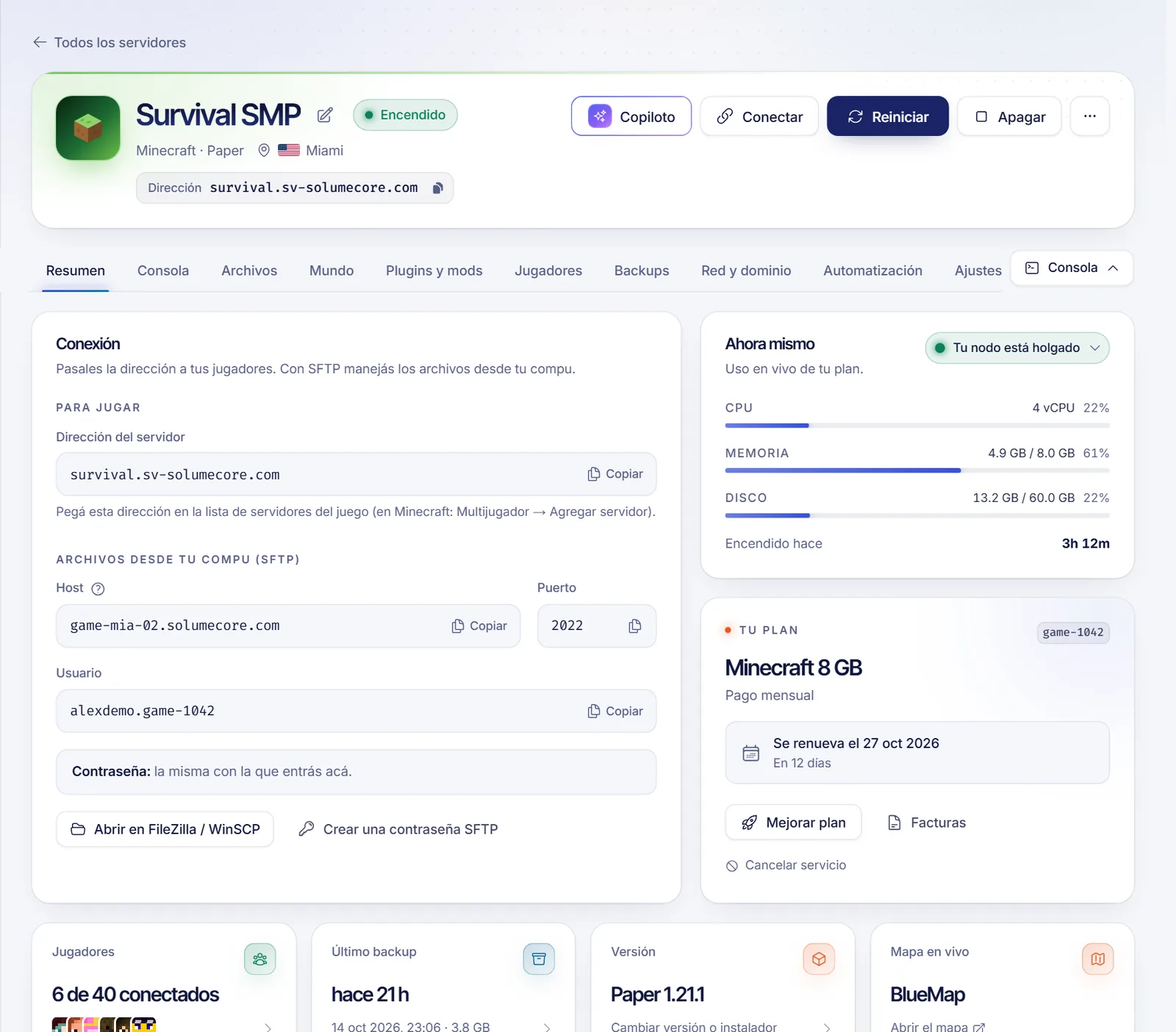Screen dimensions: 1176x1032
Task: Click 'Abrir en FileZilla / WinSCP'
Action: coord(165,829)
